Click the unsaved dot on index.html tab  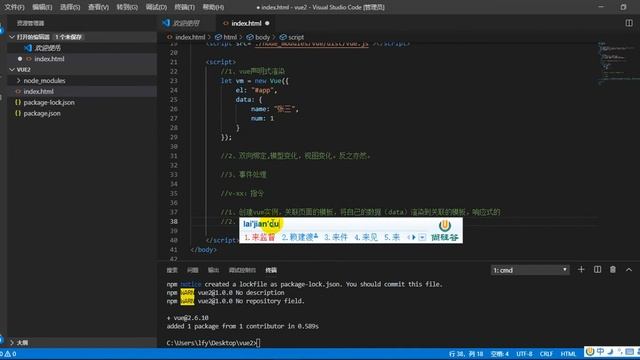point(267,23)
